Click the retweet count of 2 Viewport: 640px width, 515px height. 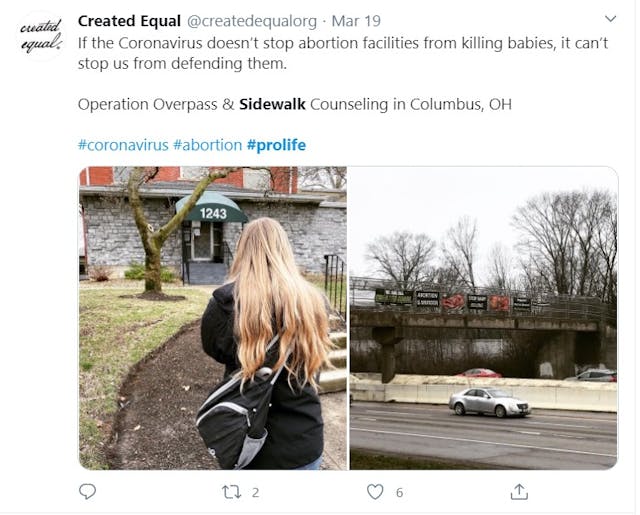tap(255, 492)
